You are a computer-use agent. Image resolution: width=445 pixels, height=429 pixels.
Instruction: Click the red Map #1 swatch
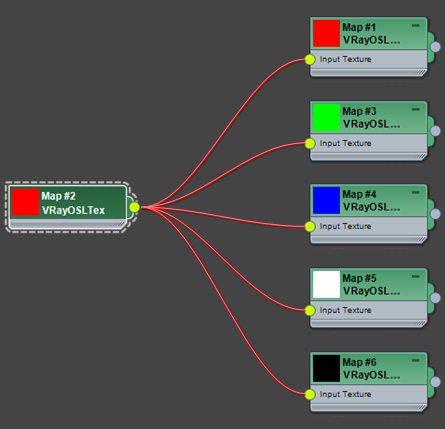coord(326,33)
